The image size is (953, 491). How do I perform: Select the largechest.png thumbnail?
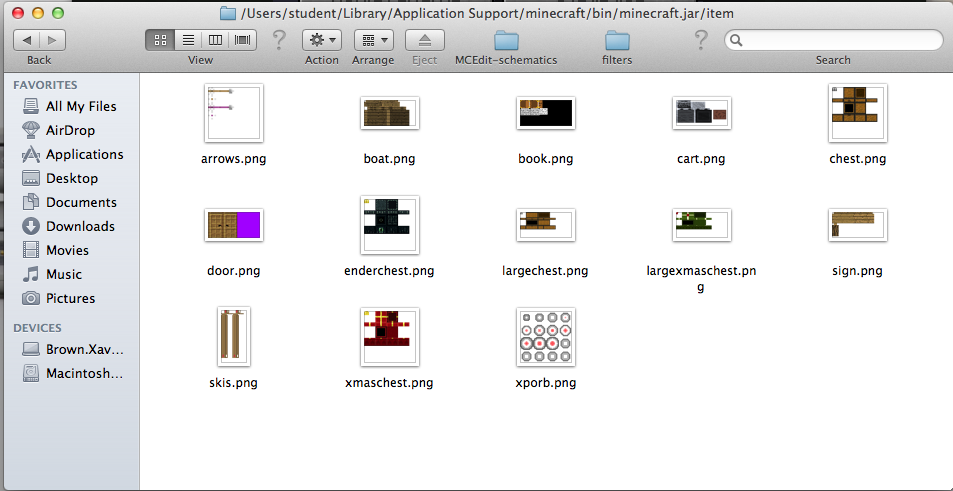click(546, 225)
